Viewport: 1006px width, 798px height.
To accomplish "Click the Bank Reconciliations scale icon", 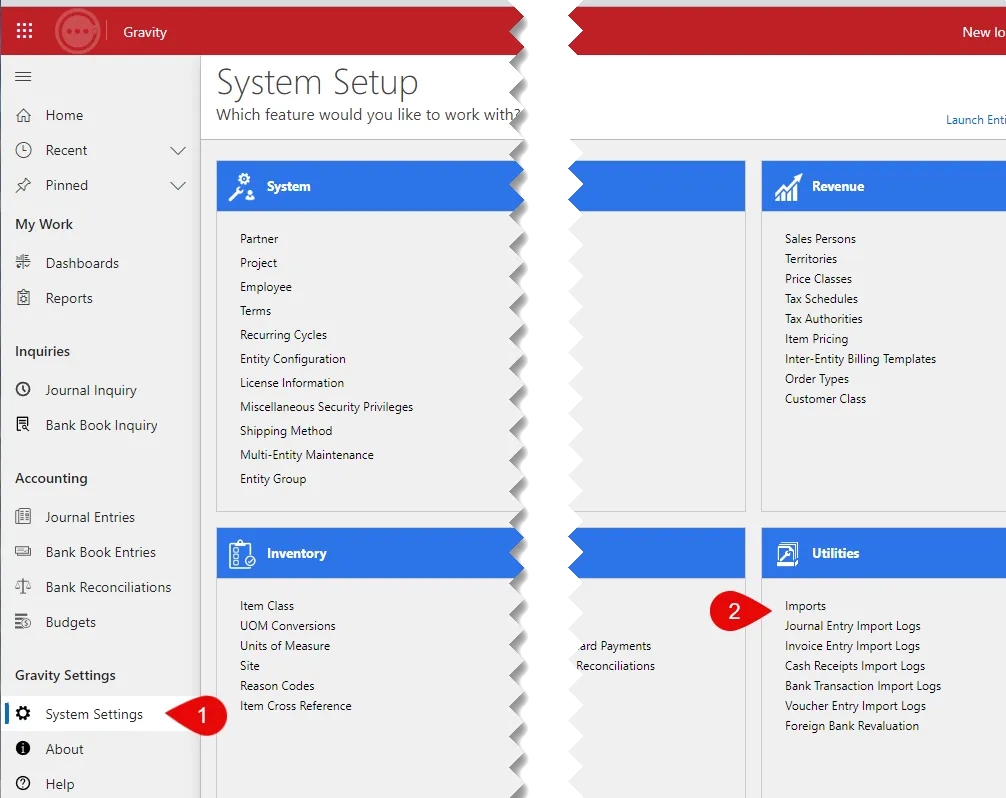I will 23,586.
